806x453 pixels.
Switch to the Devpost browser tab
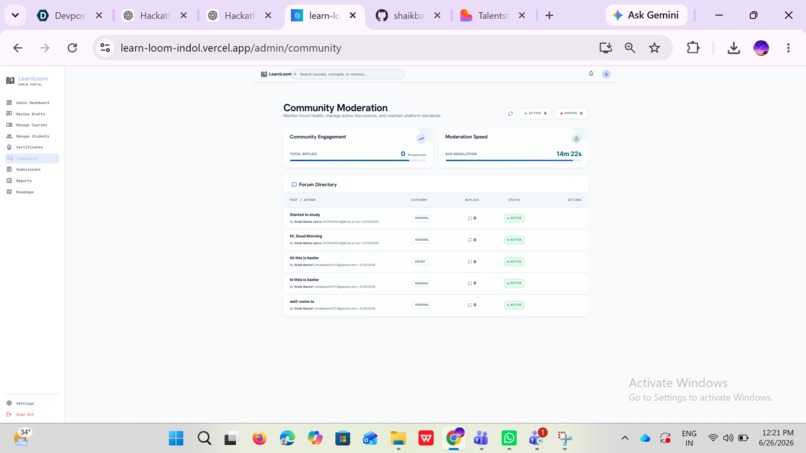coord(69,15)
